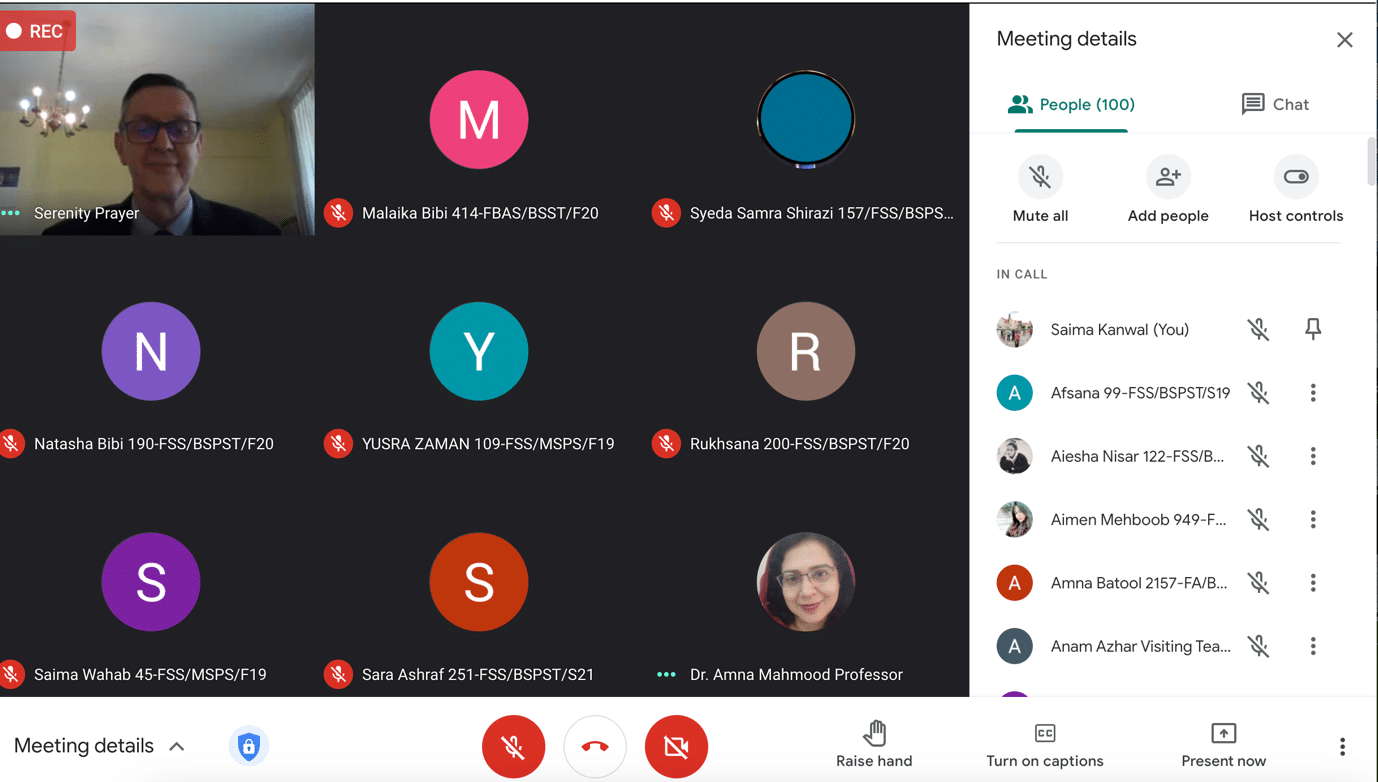
Task: Click Aimen Mehboob's profile photo in the list
Action: 1014,519
